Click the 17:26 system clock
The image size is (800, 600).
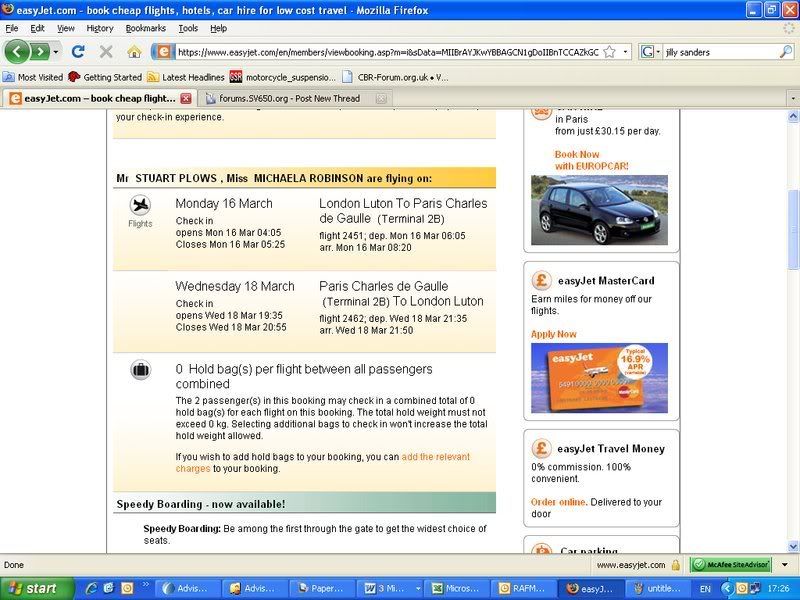coord(778,589)
